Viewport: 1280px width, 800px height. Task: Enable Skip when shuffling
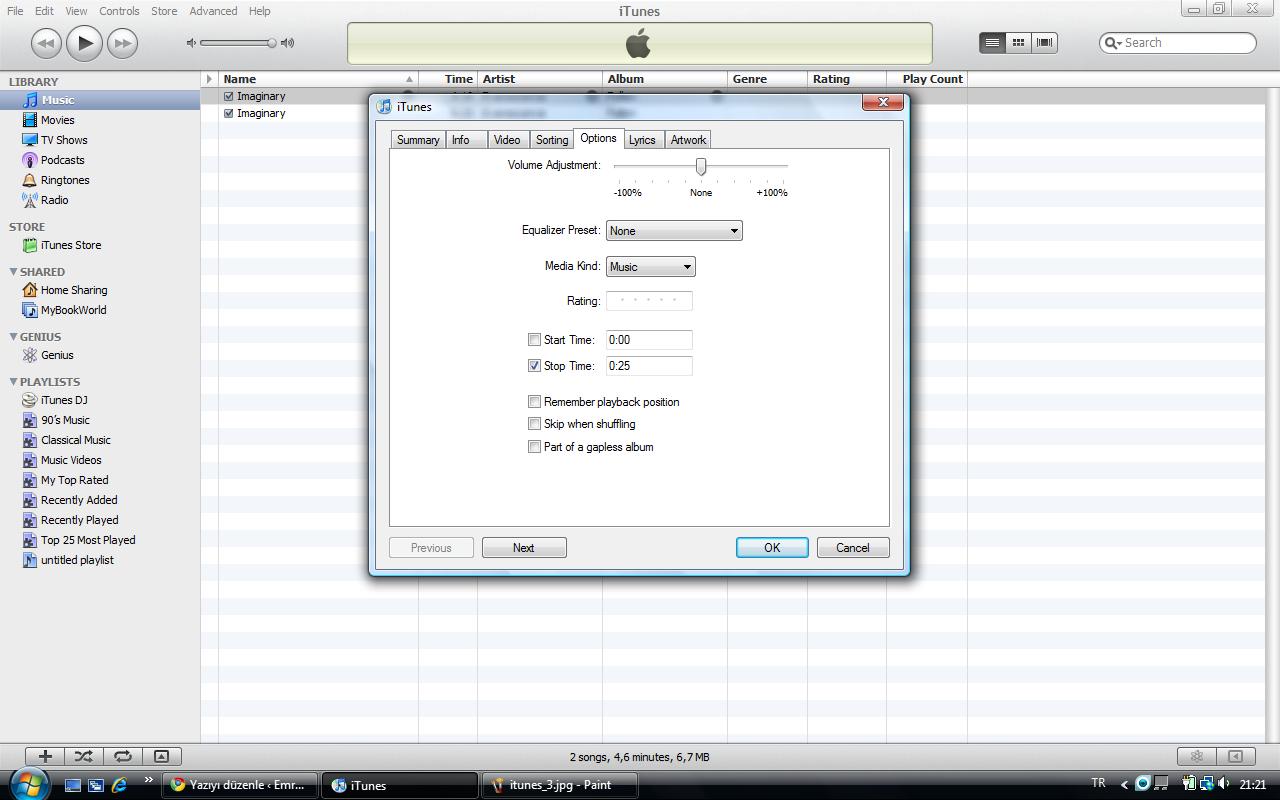pyautogui.click(x=534, y=424)
